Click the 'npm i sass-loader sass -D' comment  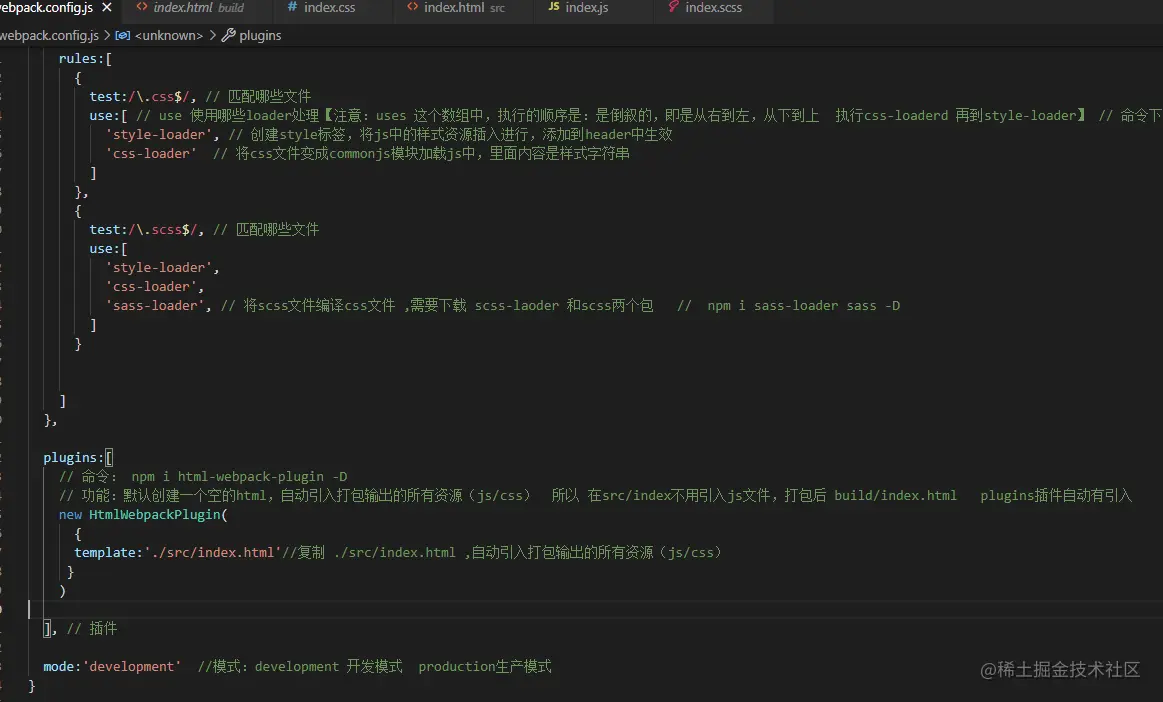[x=803, y=306]
